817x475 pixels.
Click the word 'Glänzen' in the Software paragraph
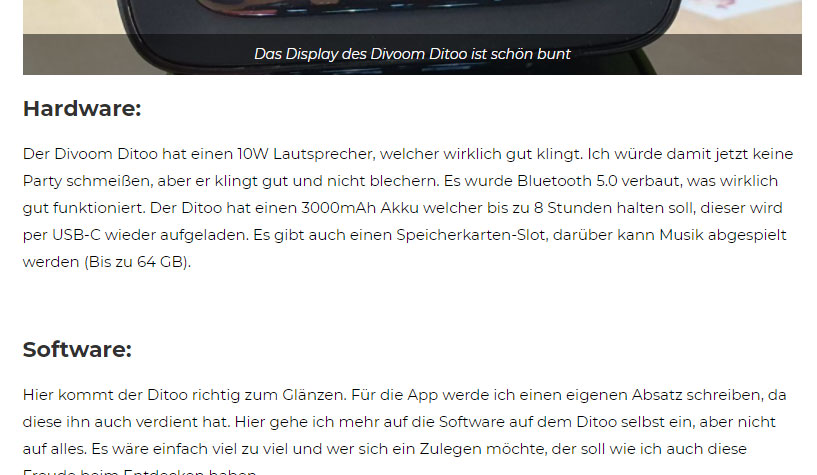click(x=314, y=395)
